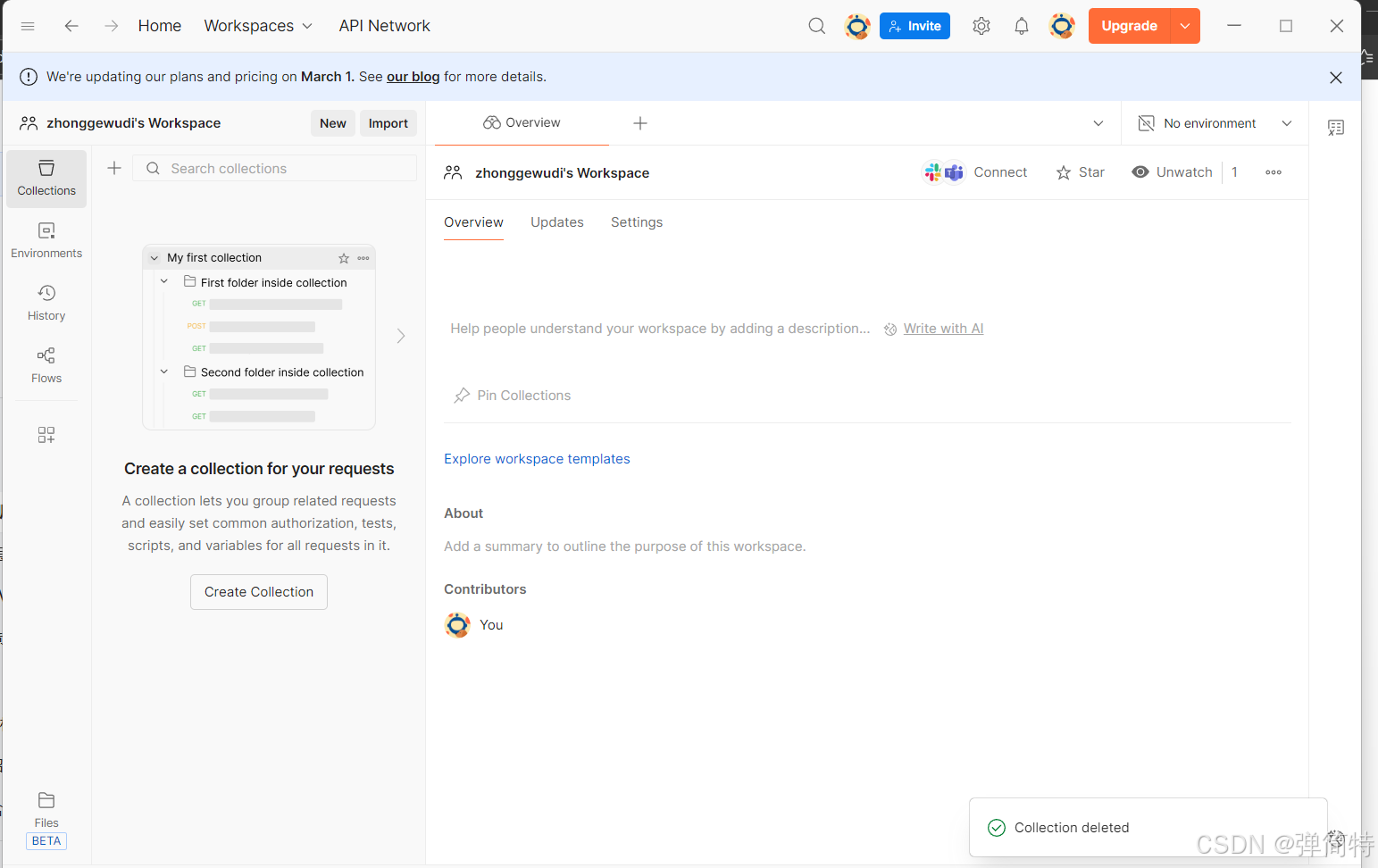Click the You contributor entry
The height and width of the screenshot is (868, 1378).
[x=474, y=625]
